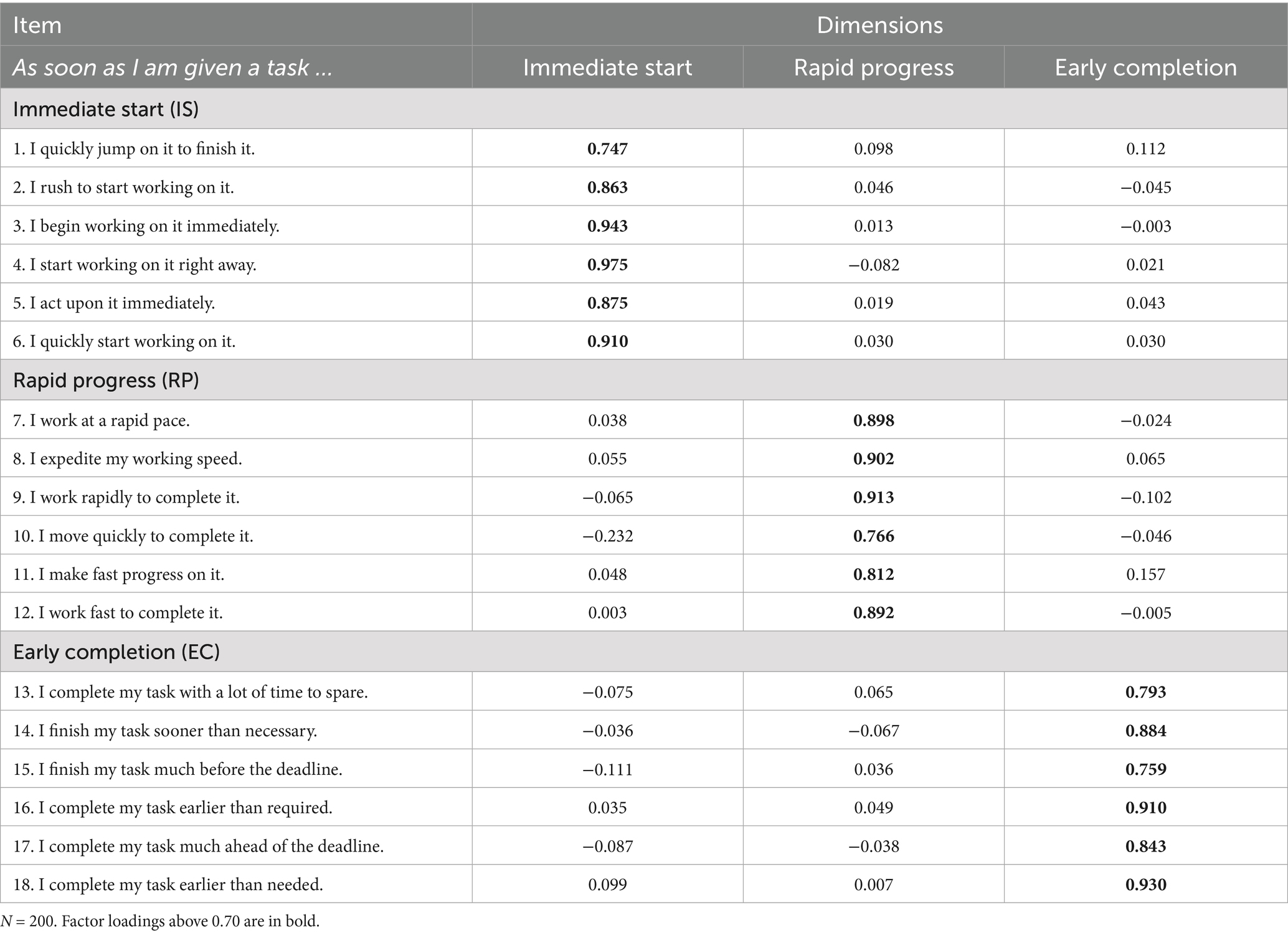
Task: Click item 14 "I finish my task sooner than necessary"
Action: 165,731
